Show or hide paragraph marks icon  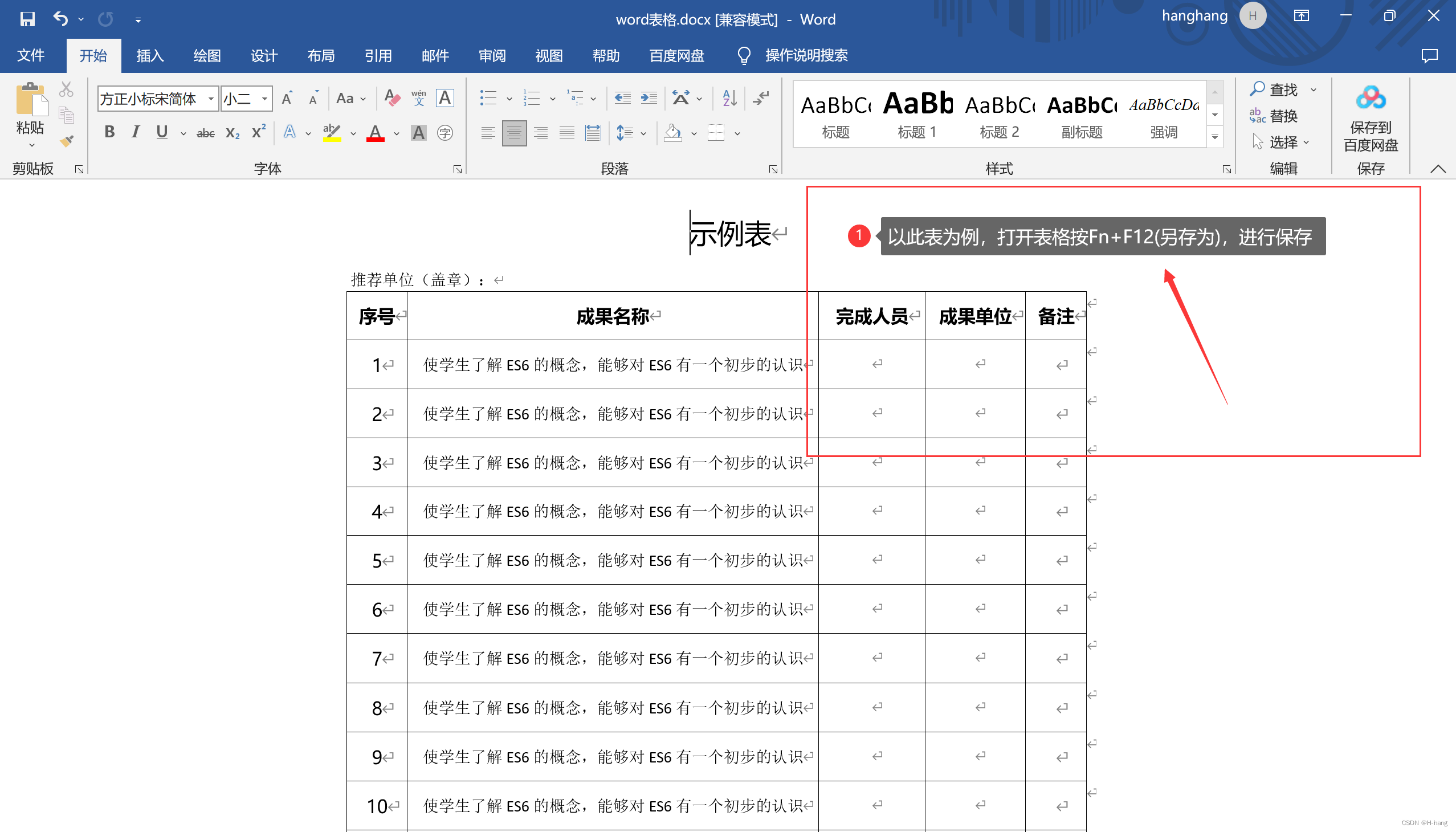[x=761, y=98]
